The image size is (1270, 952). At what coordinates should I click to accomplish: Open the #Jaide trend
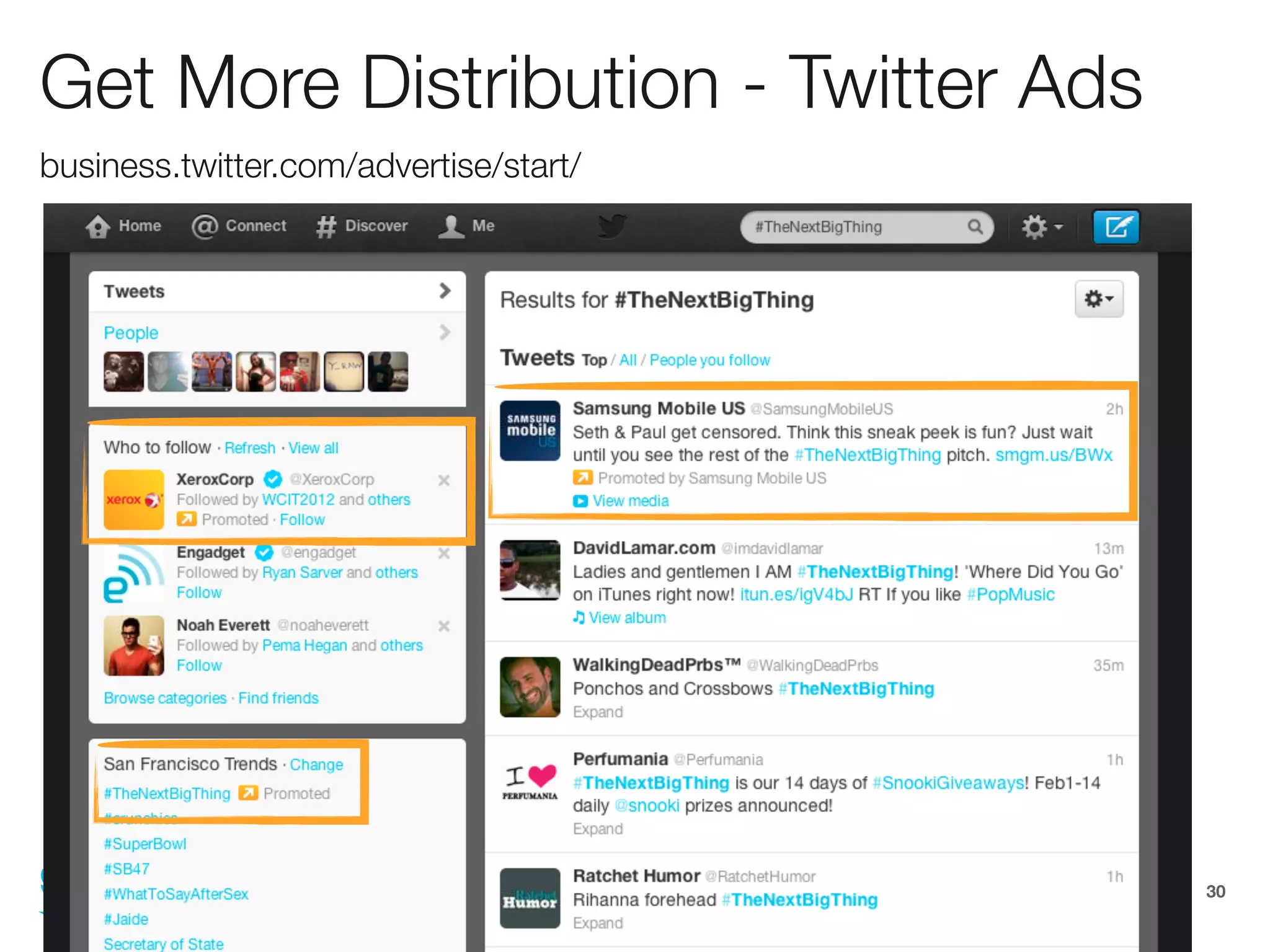[126, 919]
